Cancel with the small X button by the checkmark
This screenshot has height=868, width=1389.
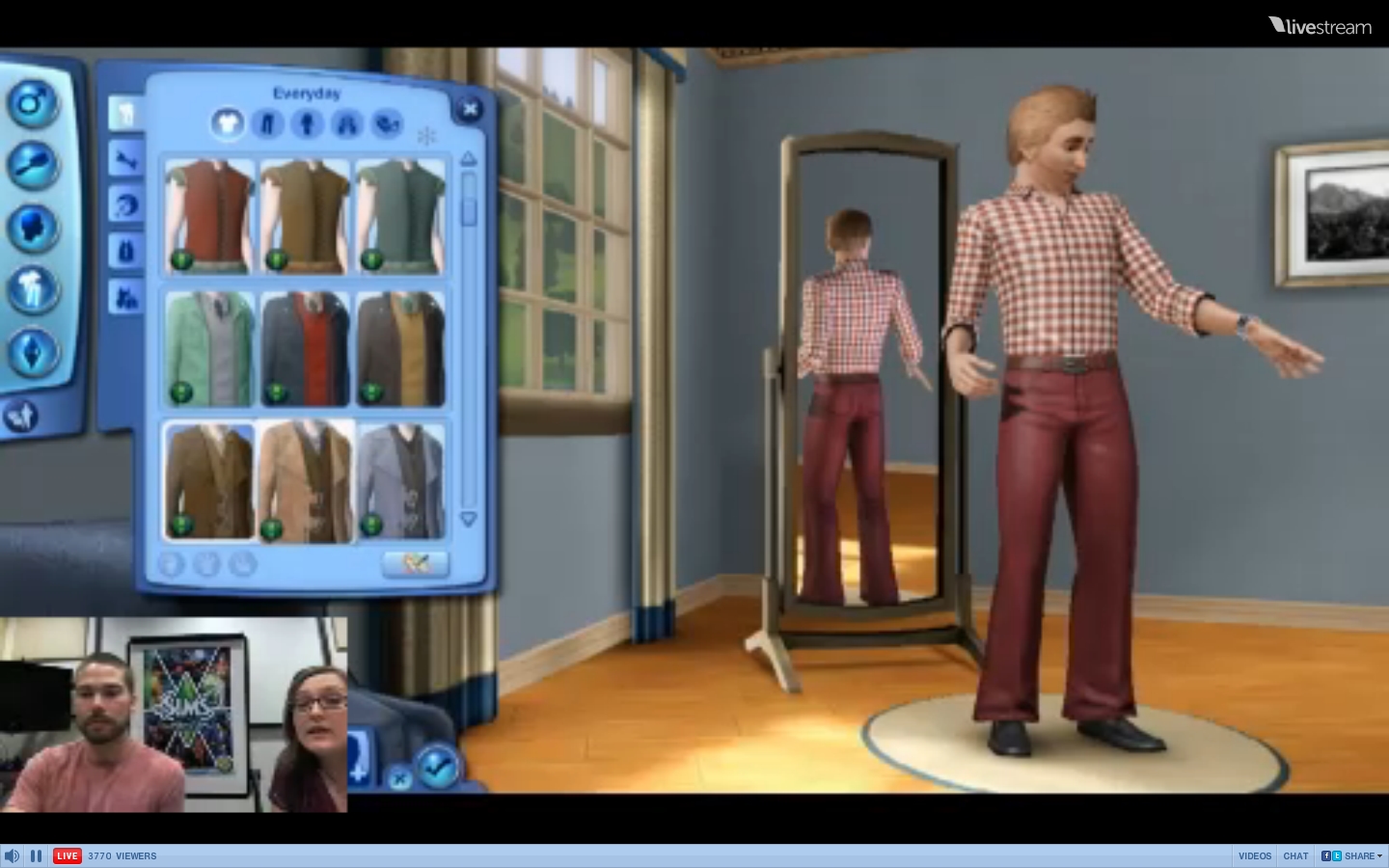coord(399,776)
